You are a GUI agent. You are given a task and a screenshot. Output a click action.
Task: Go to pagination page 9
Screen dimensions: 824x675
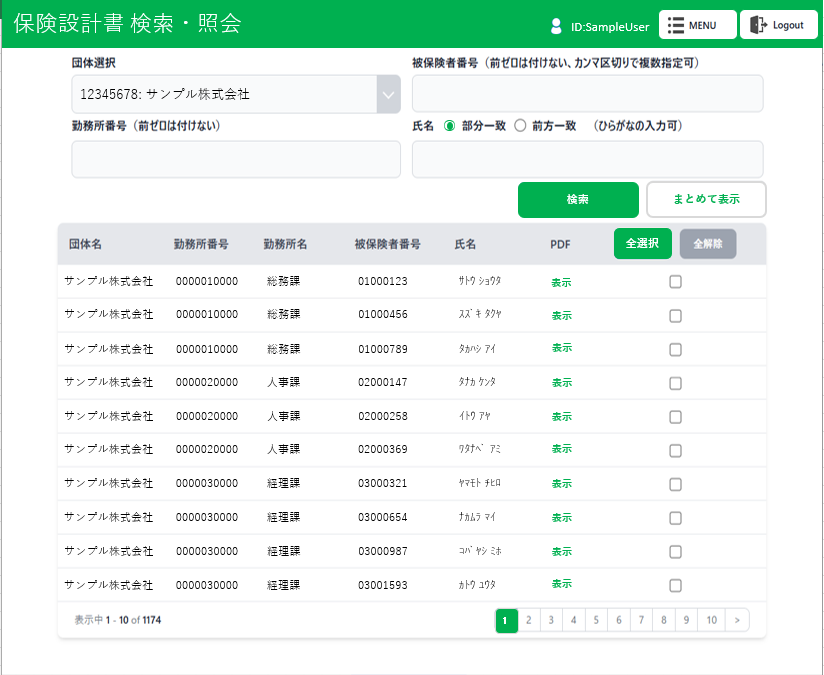pos(686,620)
